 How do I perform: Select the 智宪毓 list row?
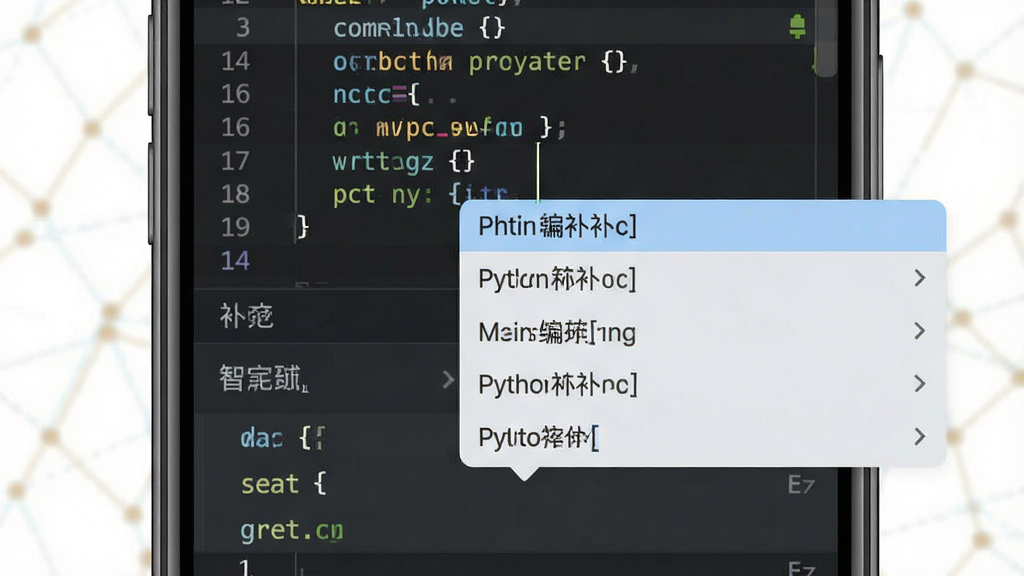pos(327,379)
